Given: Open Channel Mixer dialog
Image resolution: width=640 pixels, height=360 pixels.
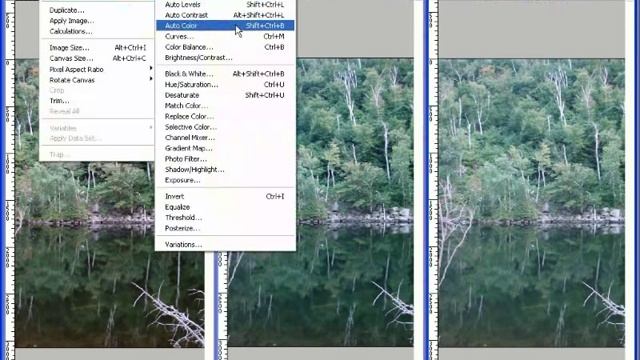Looking at the screenshot, I should point(225,138).
